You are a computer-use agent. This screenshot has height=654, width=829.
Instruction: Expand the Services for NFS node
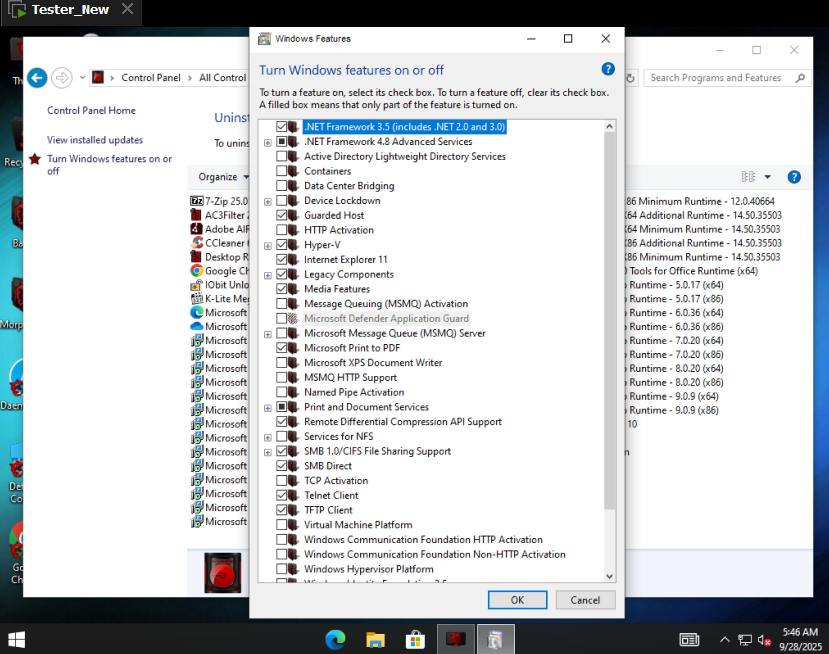coord(268,438)
